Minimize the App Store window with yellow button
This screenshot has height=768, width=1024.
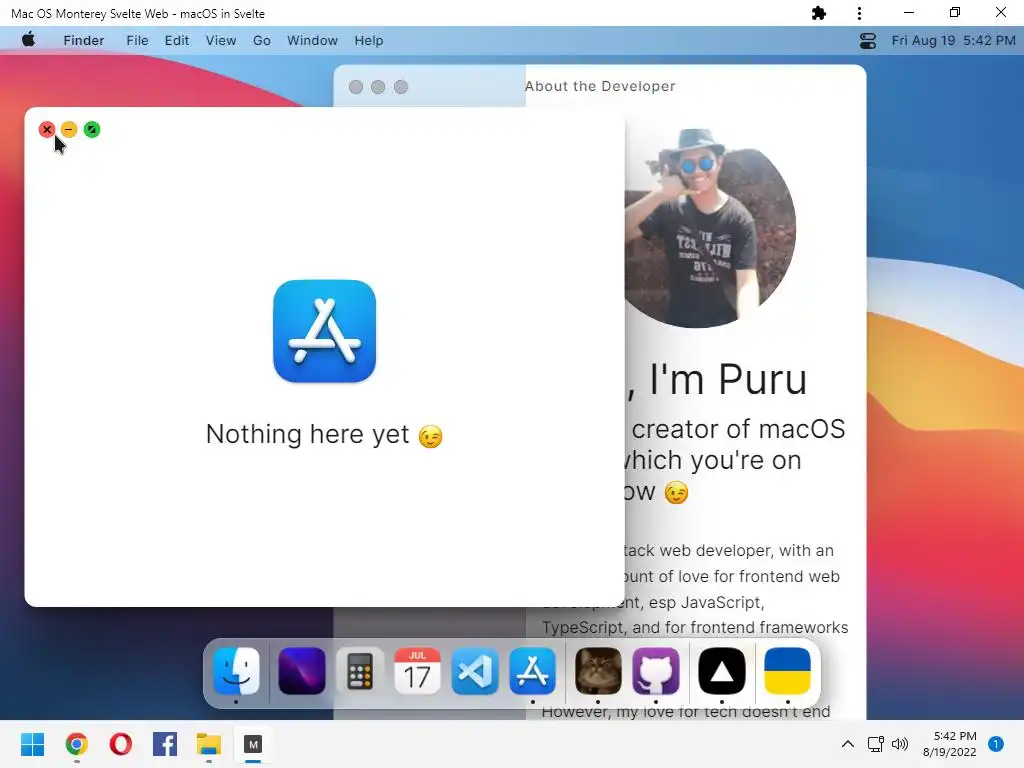click(69, 129)
